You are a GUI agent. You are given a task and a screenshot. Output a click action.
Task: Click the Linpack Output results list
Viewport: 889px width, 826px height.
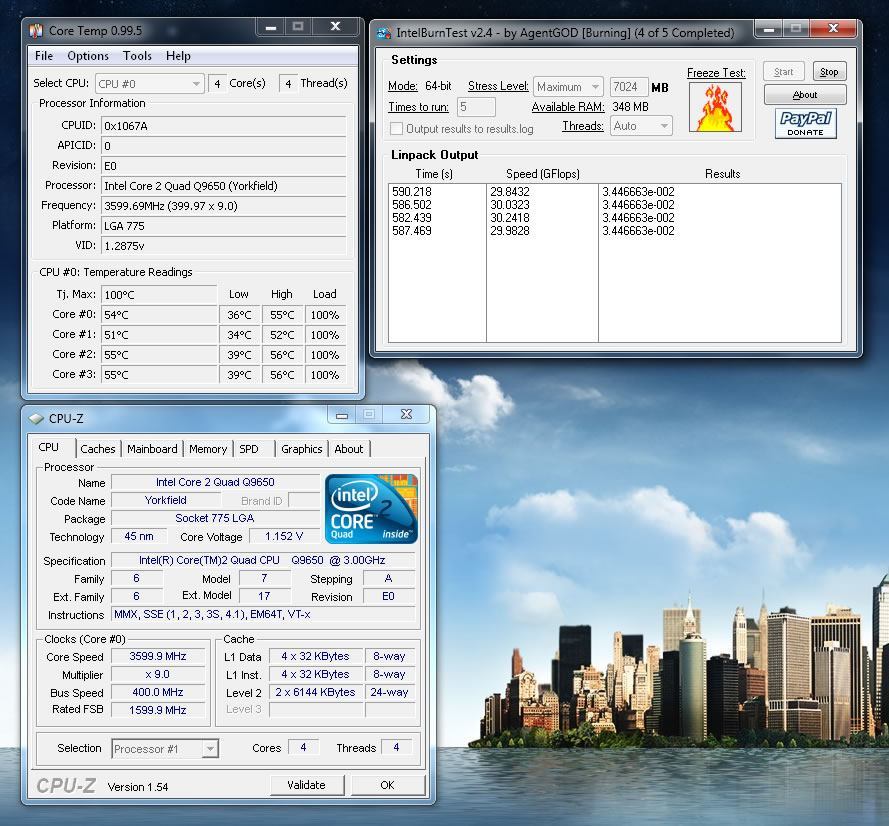pos(615,262)
